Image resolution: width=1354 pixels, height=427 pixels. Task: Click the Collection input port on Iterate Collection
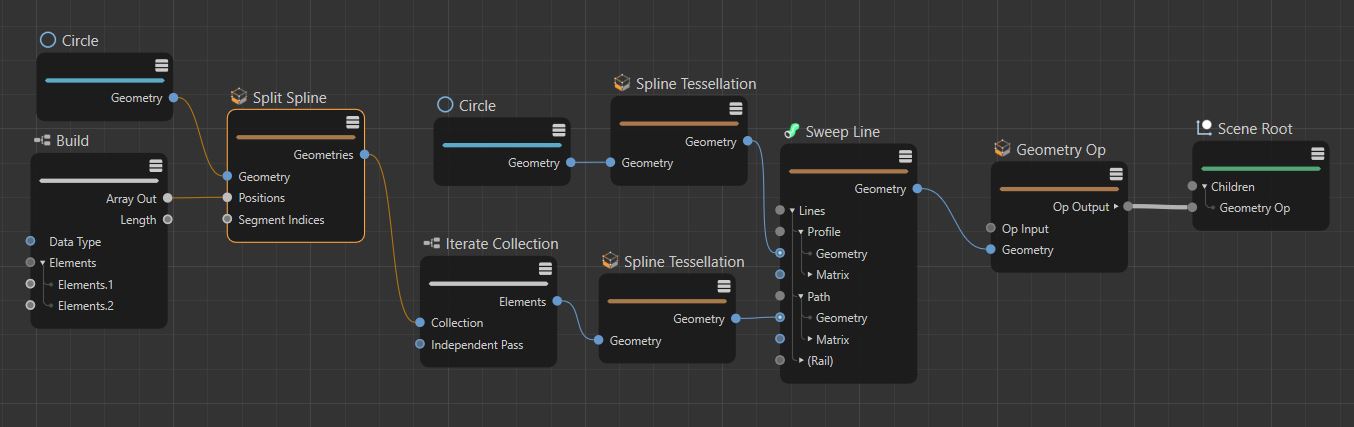[x=420, y=323]
